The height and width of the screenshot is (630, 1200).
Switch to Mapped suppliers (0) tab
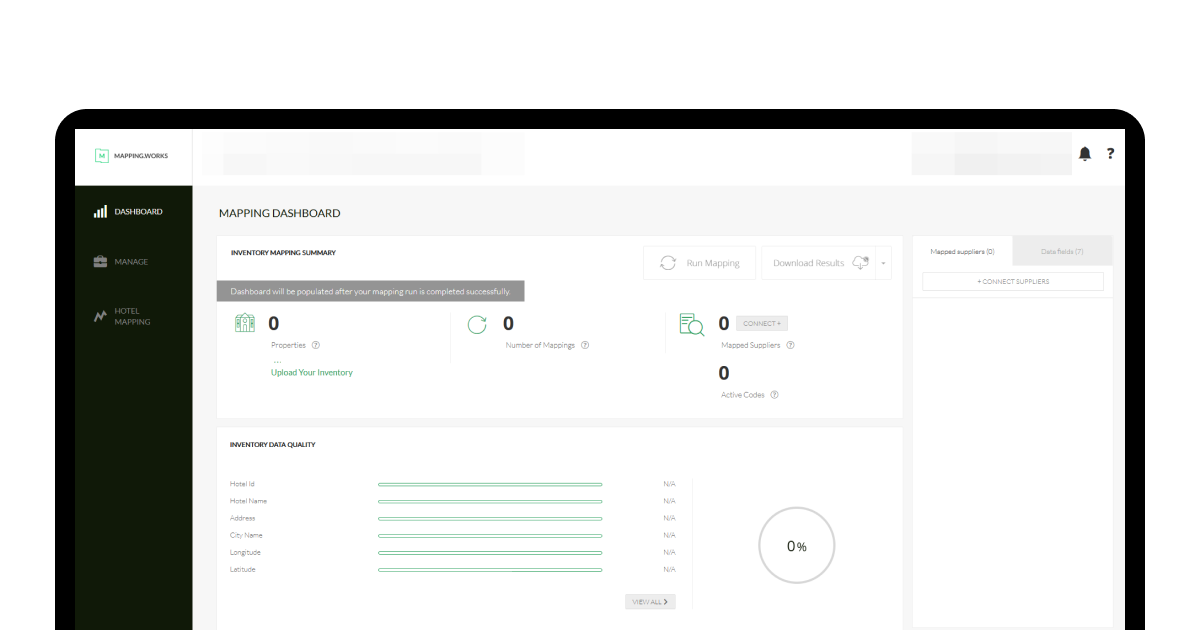[962, 252]
